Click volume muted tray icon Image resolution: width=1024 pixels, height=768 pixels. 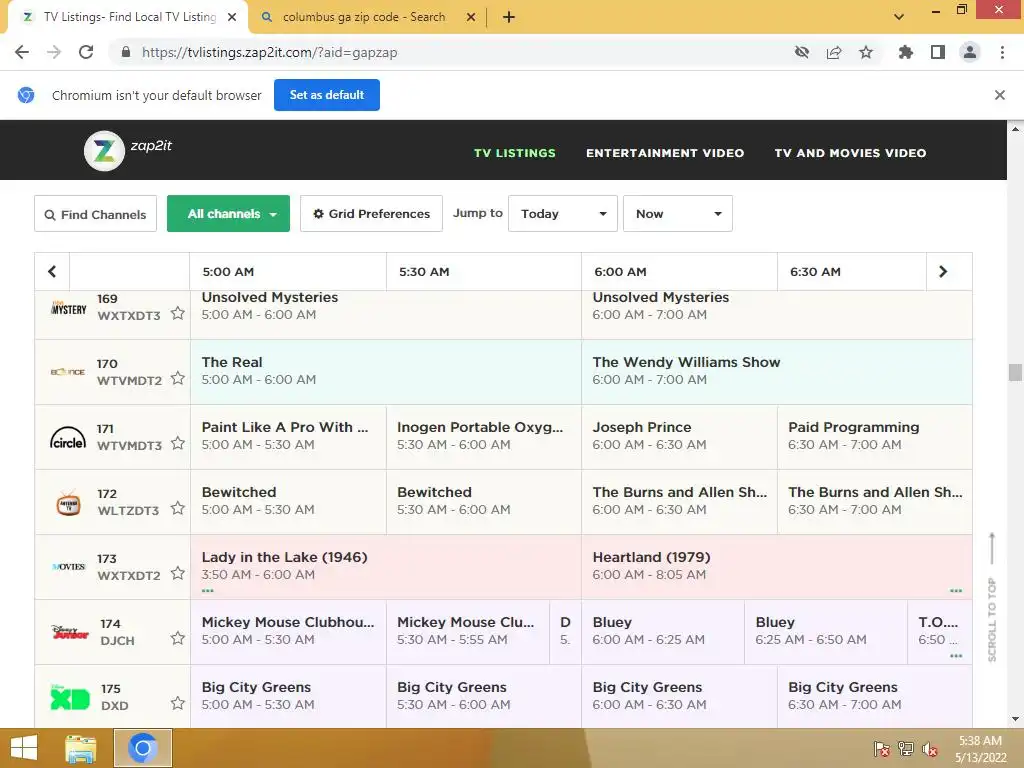pos(930,749)
